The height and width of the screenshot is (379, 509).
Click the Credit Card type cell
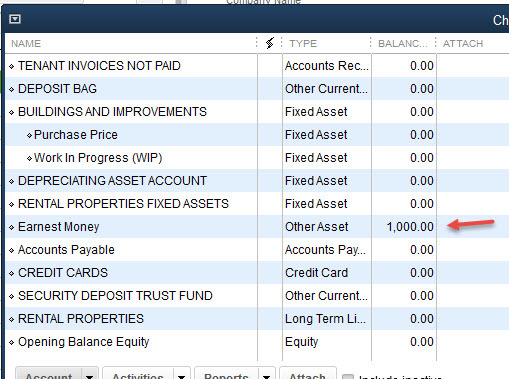(x=316, y=273)
